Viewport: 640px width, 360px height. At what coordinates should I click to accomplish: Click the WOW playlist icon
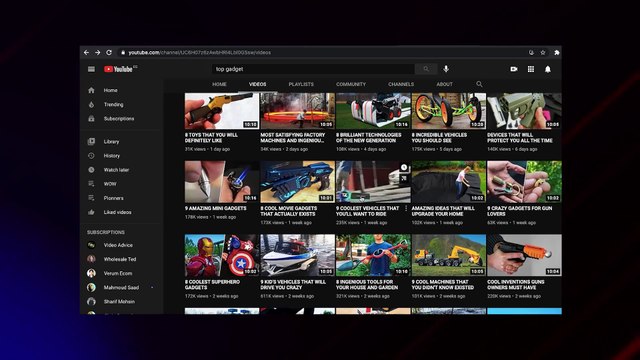pyautogui.click(x=91, y=184)
